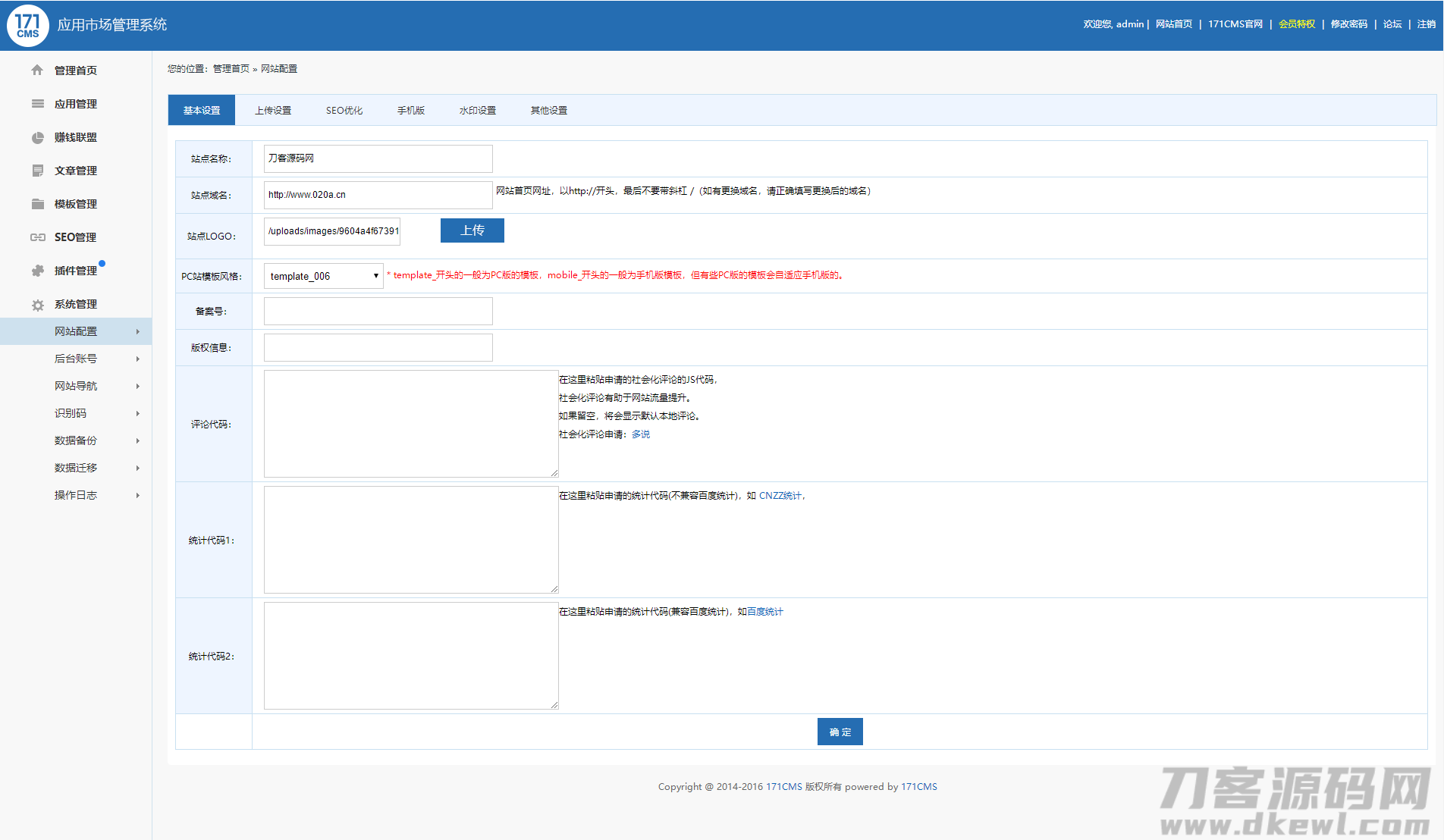Viewport: 1444px width, 840px height.
Task: Click the home icon beside 管理首页
Action: pyautogui.click(x=37, y=71)
